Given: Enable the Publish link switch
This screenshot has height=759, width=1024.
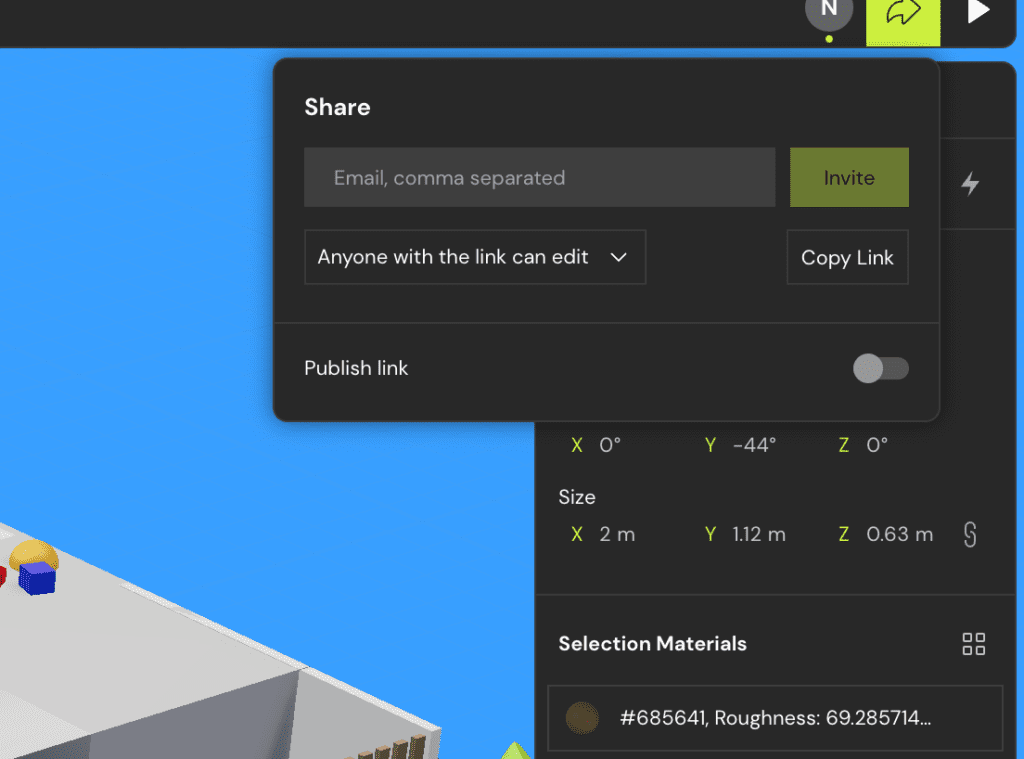Looking at the screenshot, I should (x=880, y=368).
